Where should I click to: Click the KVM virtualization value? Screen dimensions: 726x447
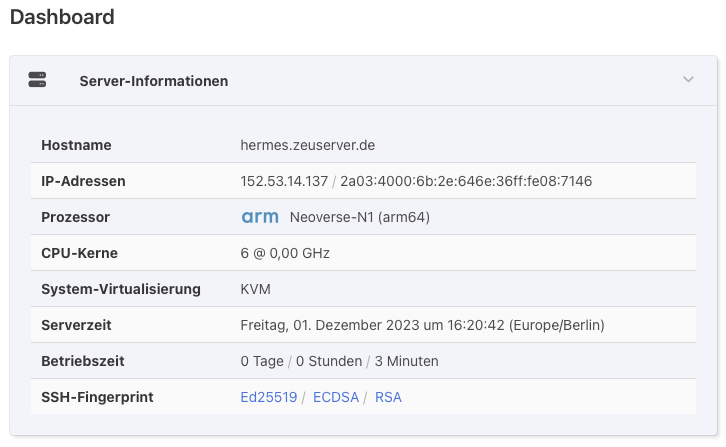[x=256, y=289]
